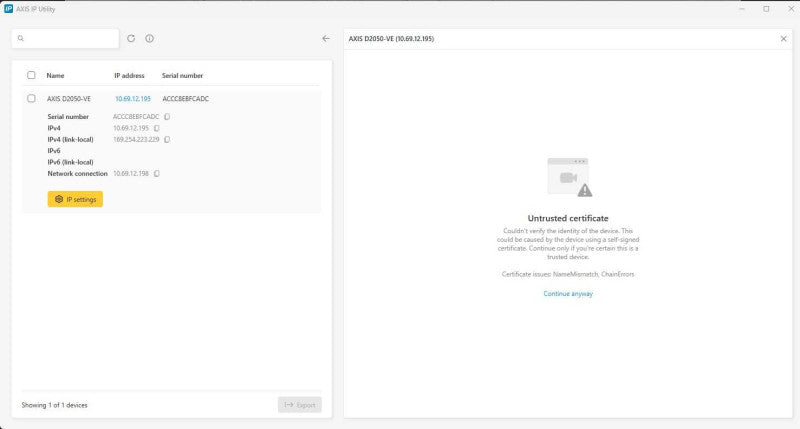Open IP settings for the device
Image resolution: width=800 pixels, height=429 pixels.
(x=75, y=199)
